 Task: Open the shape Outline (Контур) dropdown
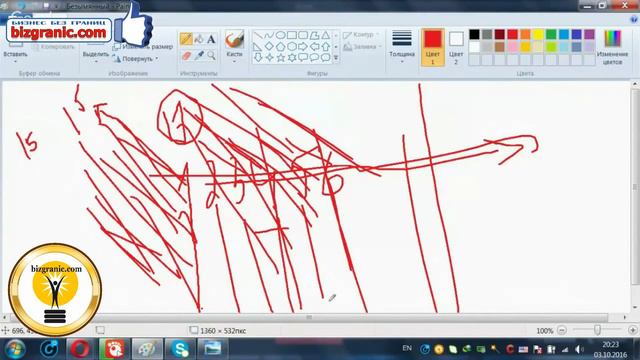(x=362, y=35)
